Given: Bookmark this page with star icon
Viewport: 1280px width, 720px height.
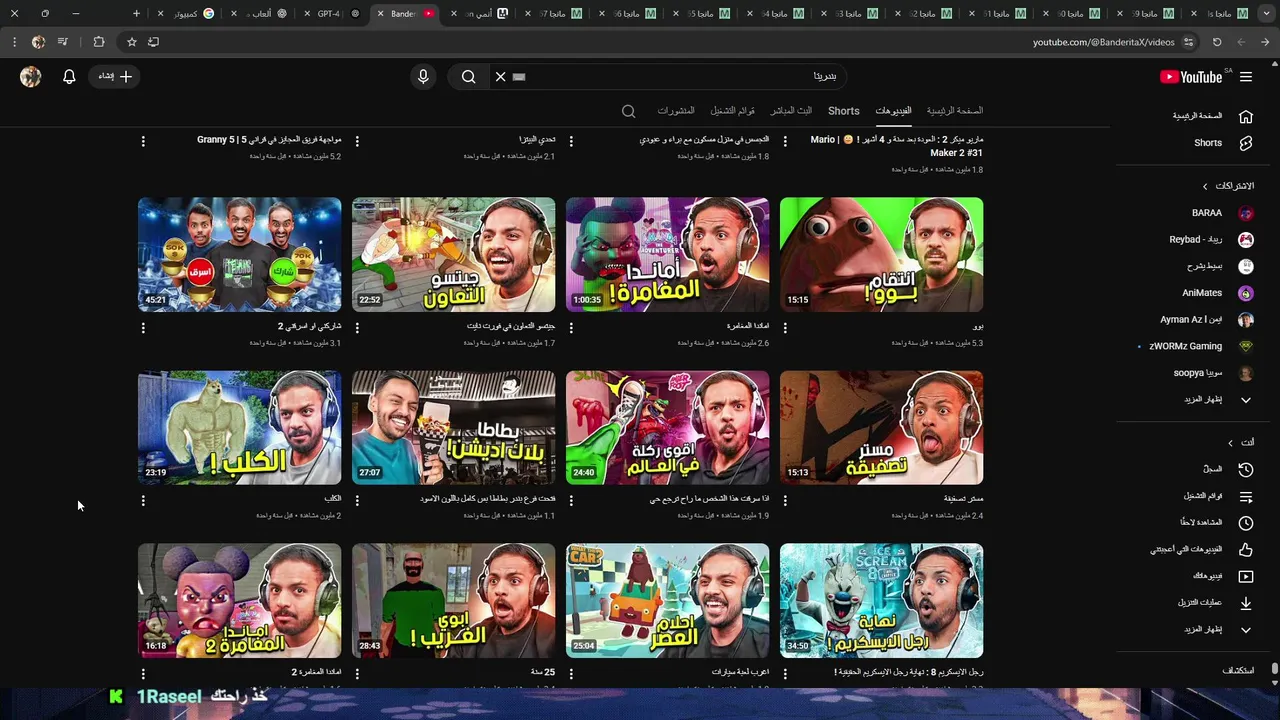Looking at the screenshot, I should click(x=131, y=42).
